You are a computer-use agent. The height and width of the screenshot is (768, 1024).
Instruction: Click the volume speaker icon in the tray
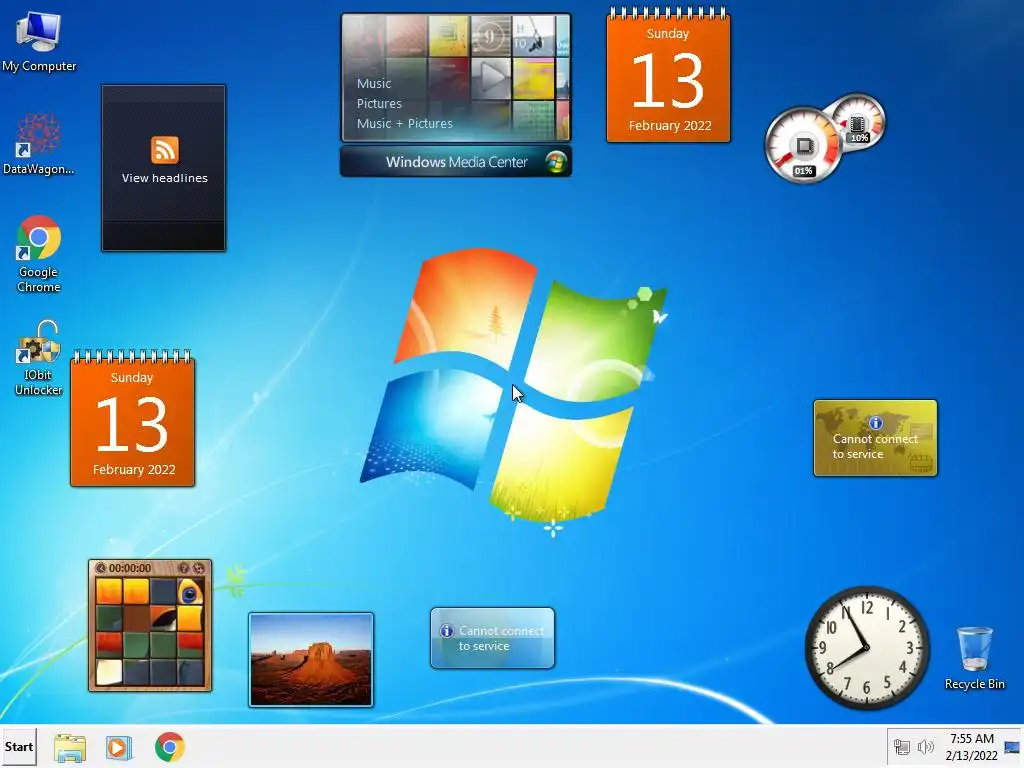coord(925,747)
